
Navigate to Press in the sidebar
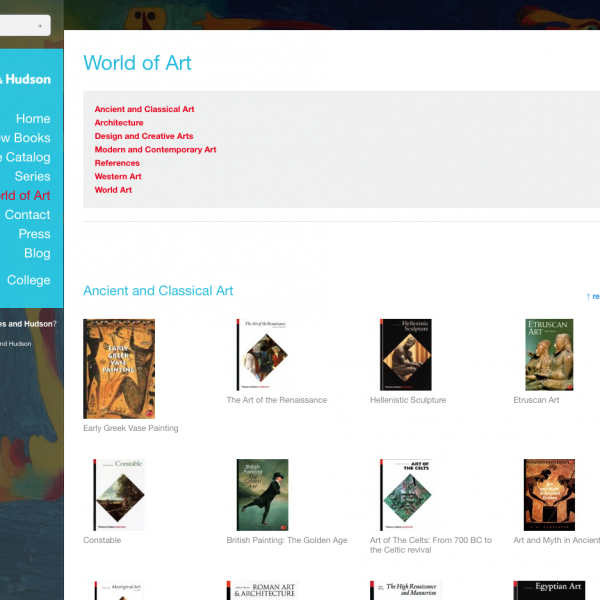[x=34, y=234]
